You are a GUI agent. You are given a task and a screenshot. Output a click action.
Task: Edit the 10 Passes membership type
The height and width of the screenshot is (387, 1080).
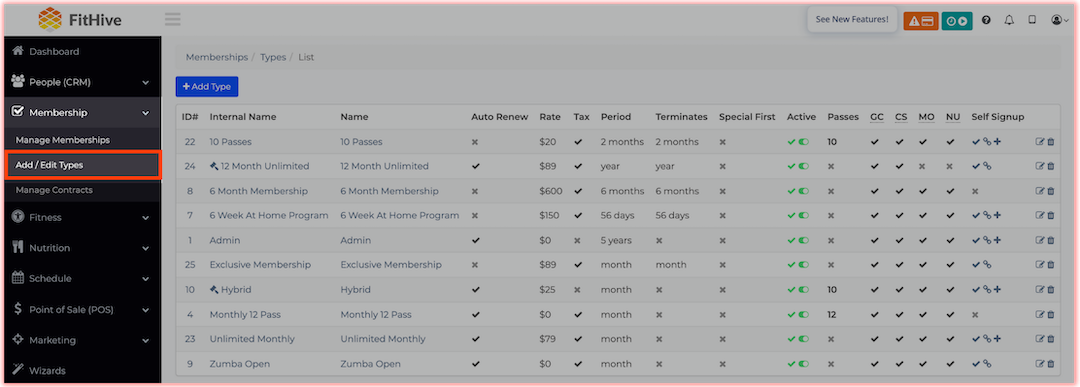pyautogui.click(x=1040, y=142)
